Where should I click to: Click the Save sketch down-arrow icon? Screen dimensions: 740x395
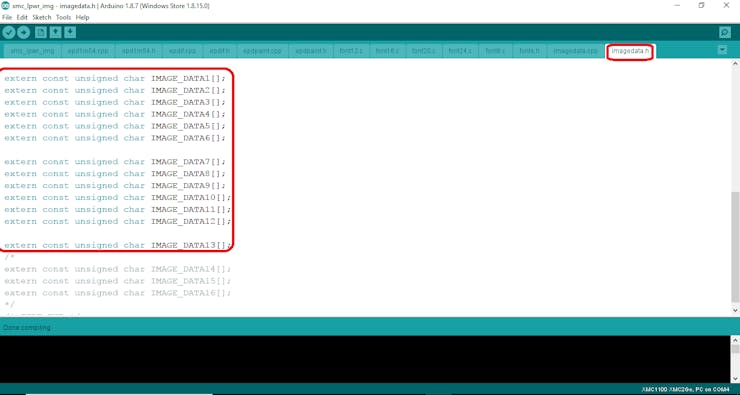[70, 32]
